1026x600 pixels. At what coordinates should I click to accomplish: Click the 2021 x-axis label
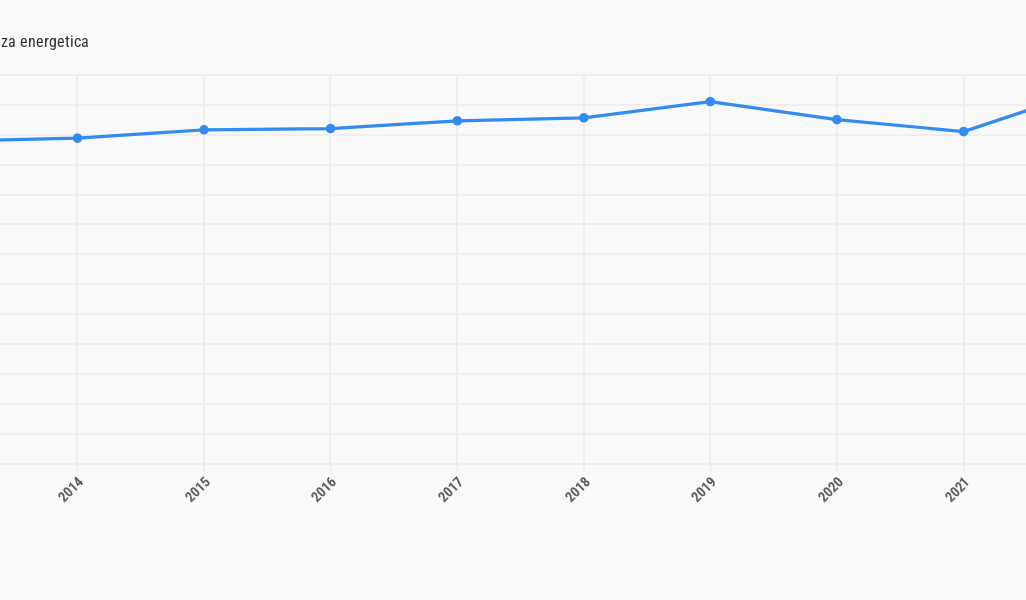pyautogui.click(x=957, y=489)
